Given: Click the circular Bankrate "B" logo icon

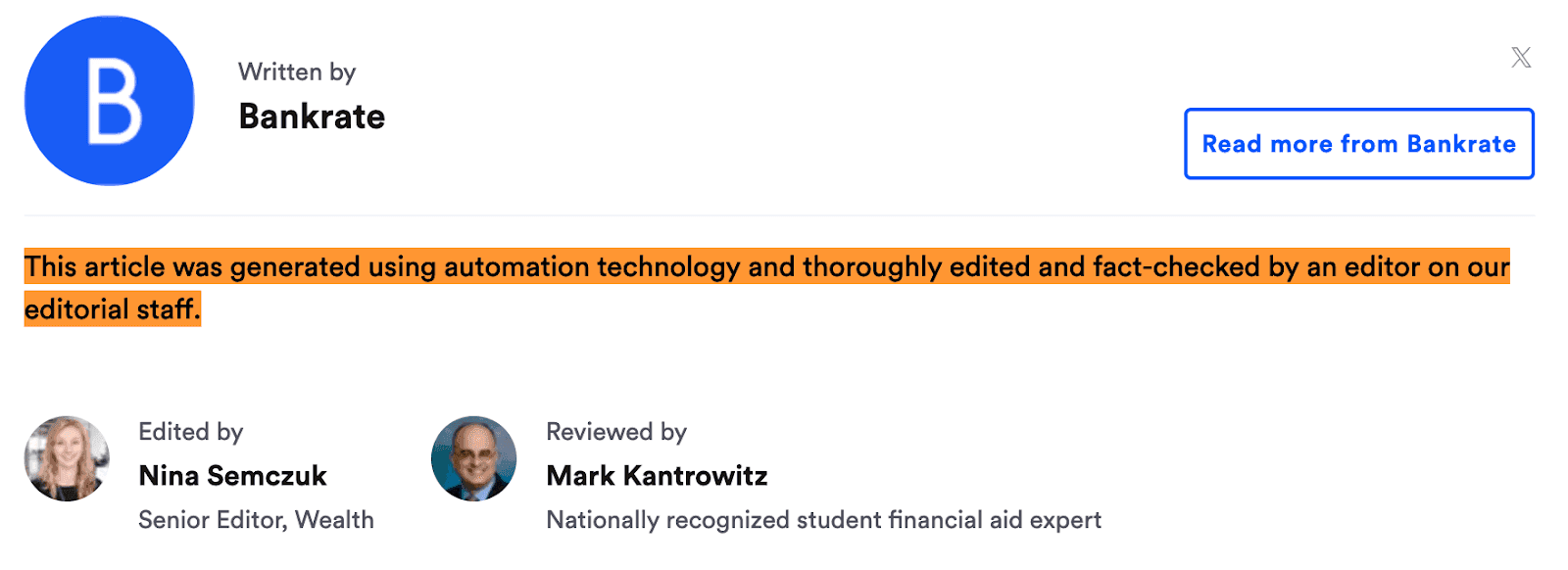Looking at the screenshot, I should click(x=108, y=100).
